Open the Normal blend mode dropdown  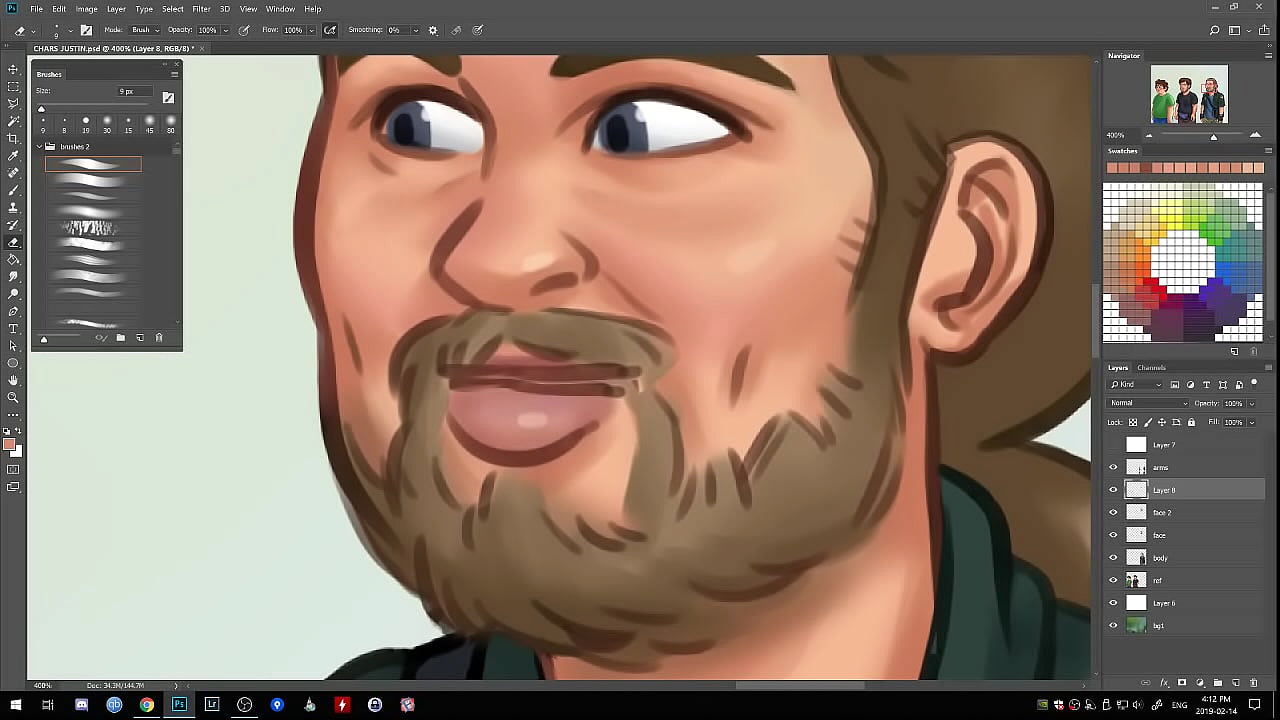(x=1147, y=403)
